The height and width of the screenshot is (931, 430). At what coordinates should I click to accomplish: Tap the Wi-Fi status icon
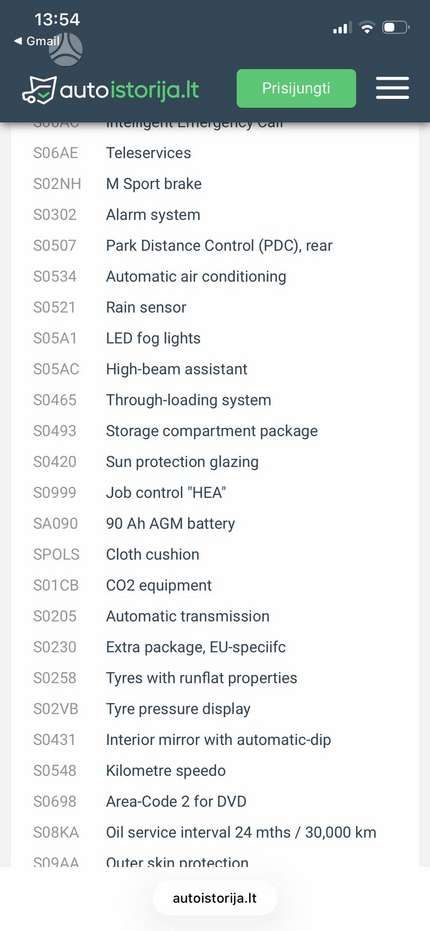[367, 27]
